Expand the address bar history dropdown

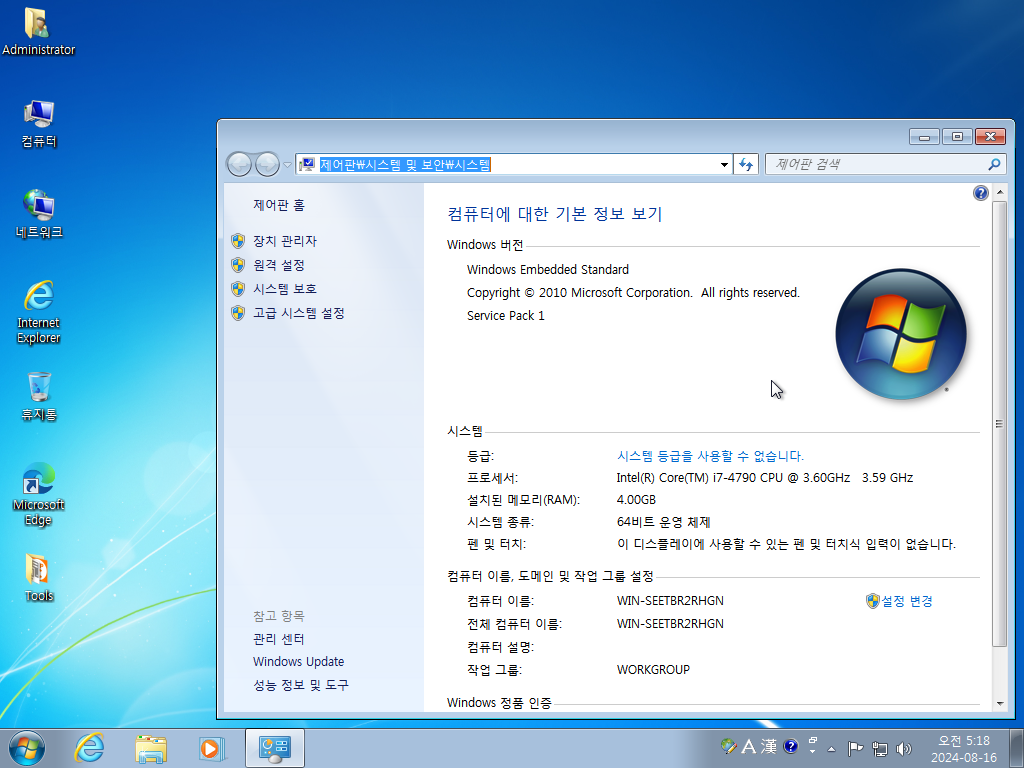point(724,165)
